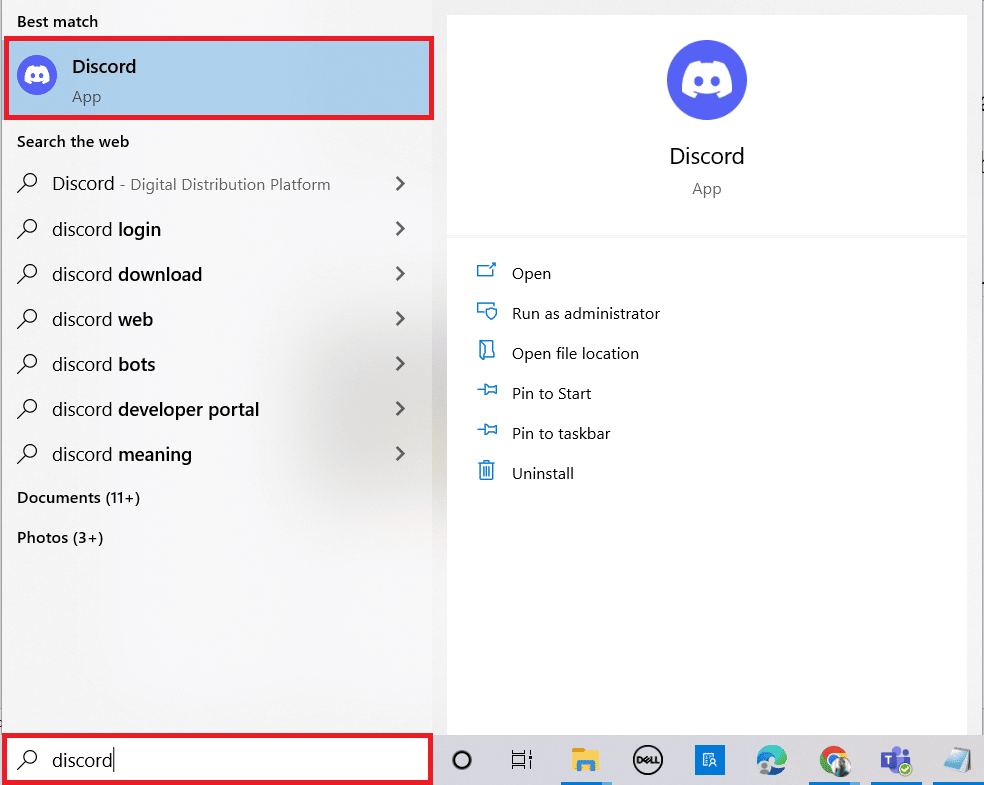The image size is (984, 785).
Task: Open Microsoft Teams from the taskbar
Action: [896, 761]
